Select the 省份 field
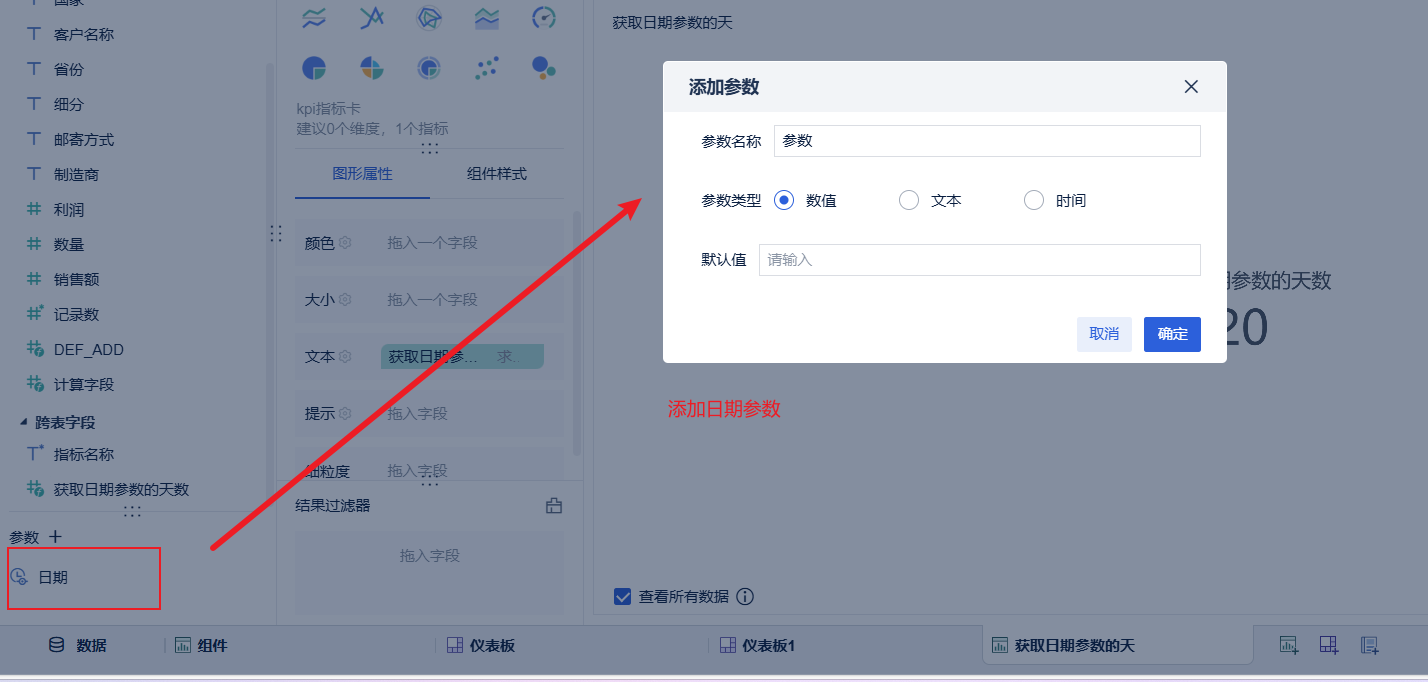The width and height of the screenshot is (1428, 682). click(69, 69)
